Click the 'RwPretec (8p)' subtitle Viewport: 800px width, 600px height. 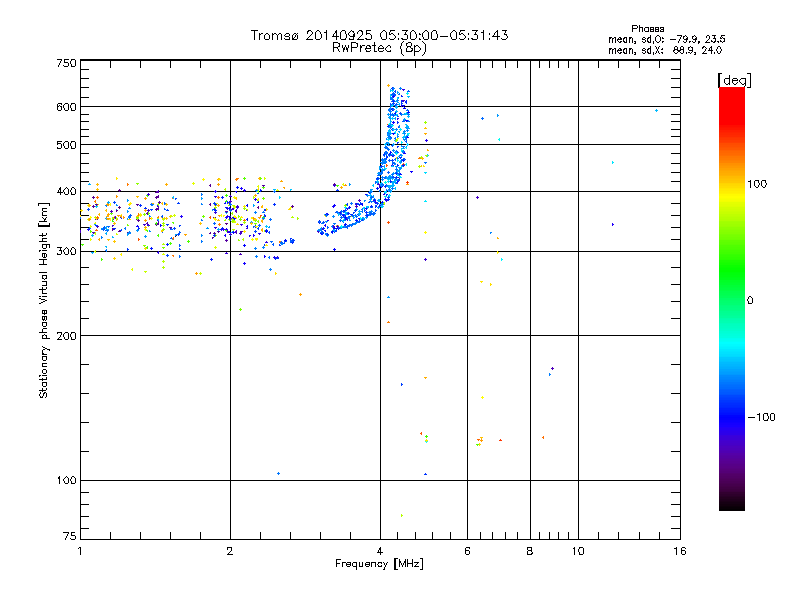(379, 48)
